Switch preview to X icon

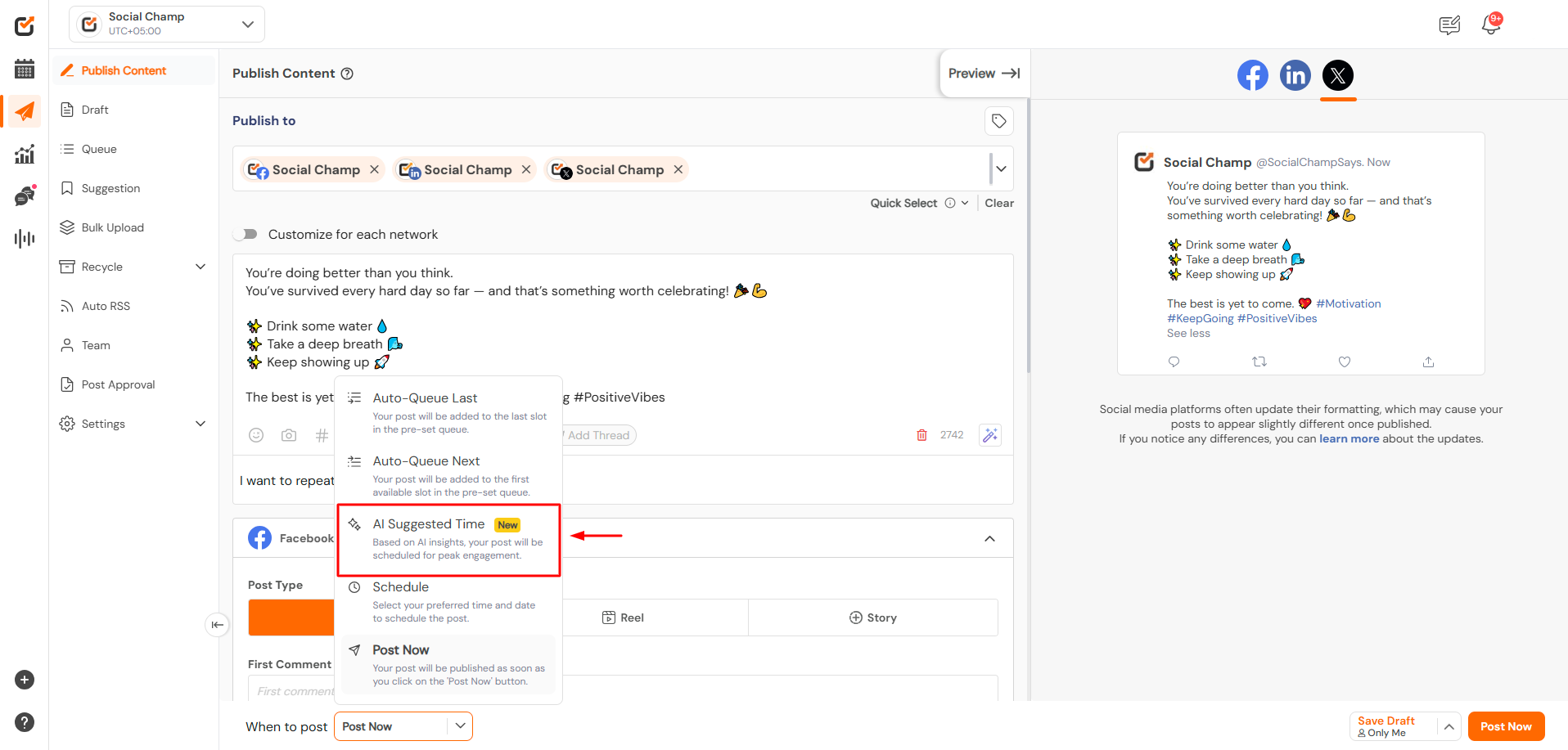[x=1337, y=75]
